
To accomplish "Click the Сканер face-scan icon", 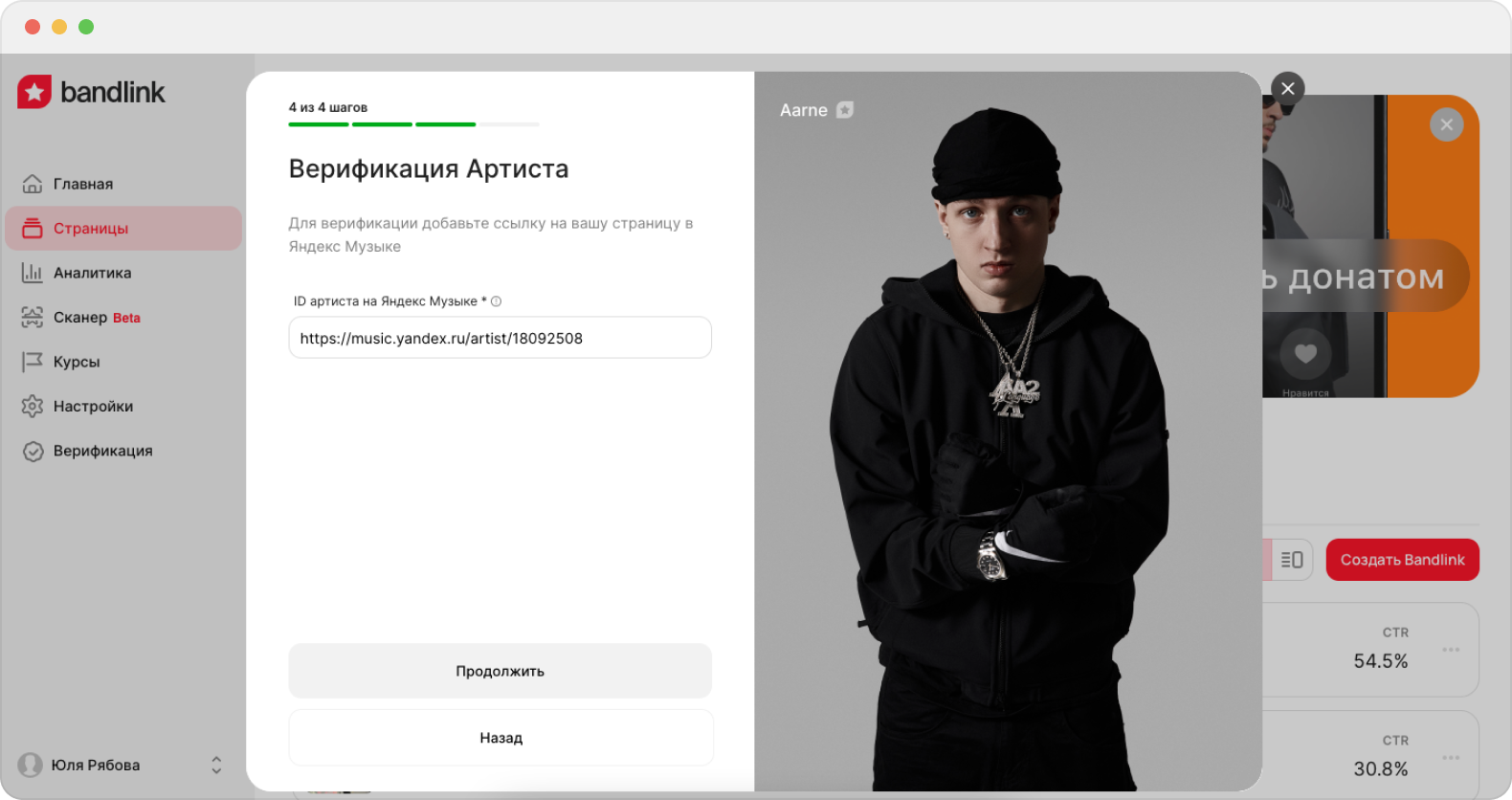I will pos(33,317).
